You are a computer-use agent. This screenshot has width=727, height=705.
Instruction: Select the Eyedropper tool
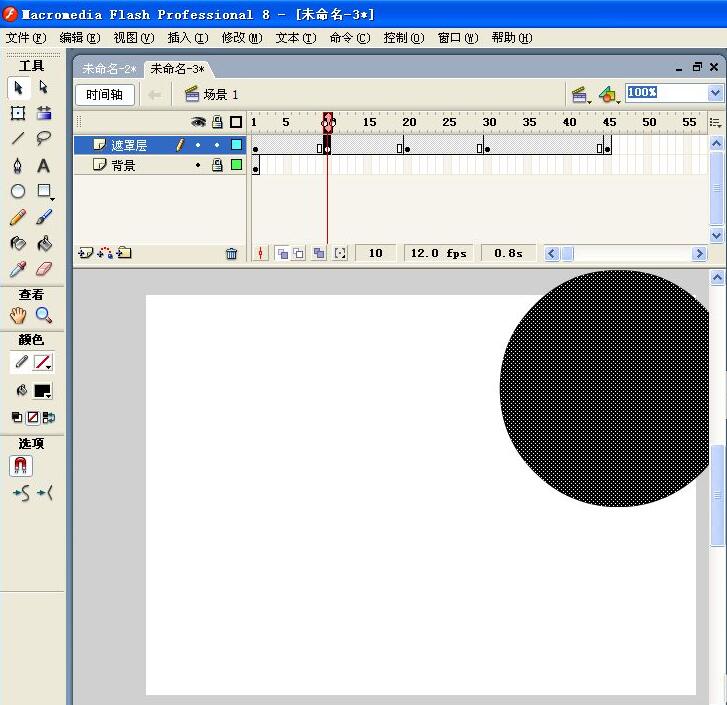point(18,269)
